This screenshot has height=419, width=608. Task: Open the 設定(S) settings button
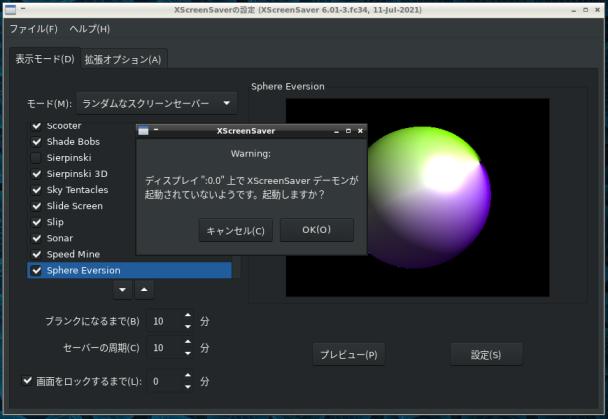(x=486, y=354)
